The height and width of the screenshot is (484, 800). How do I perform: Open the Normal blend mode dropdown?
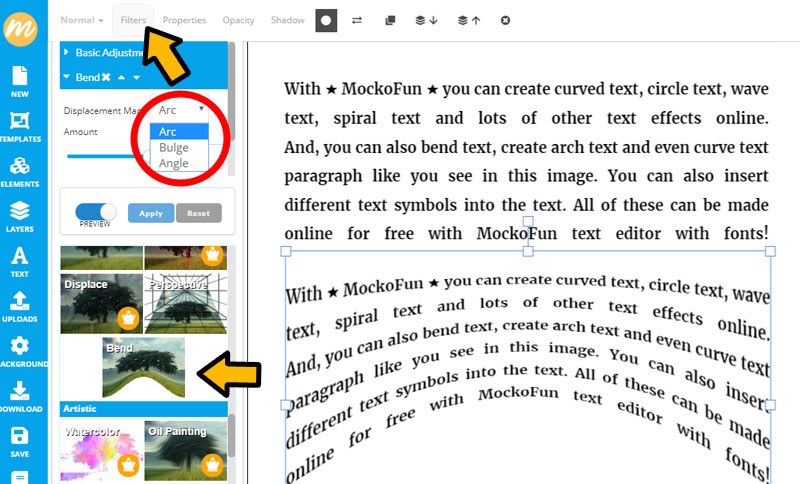click(82, 20)
